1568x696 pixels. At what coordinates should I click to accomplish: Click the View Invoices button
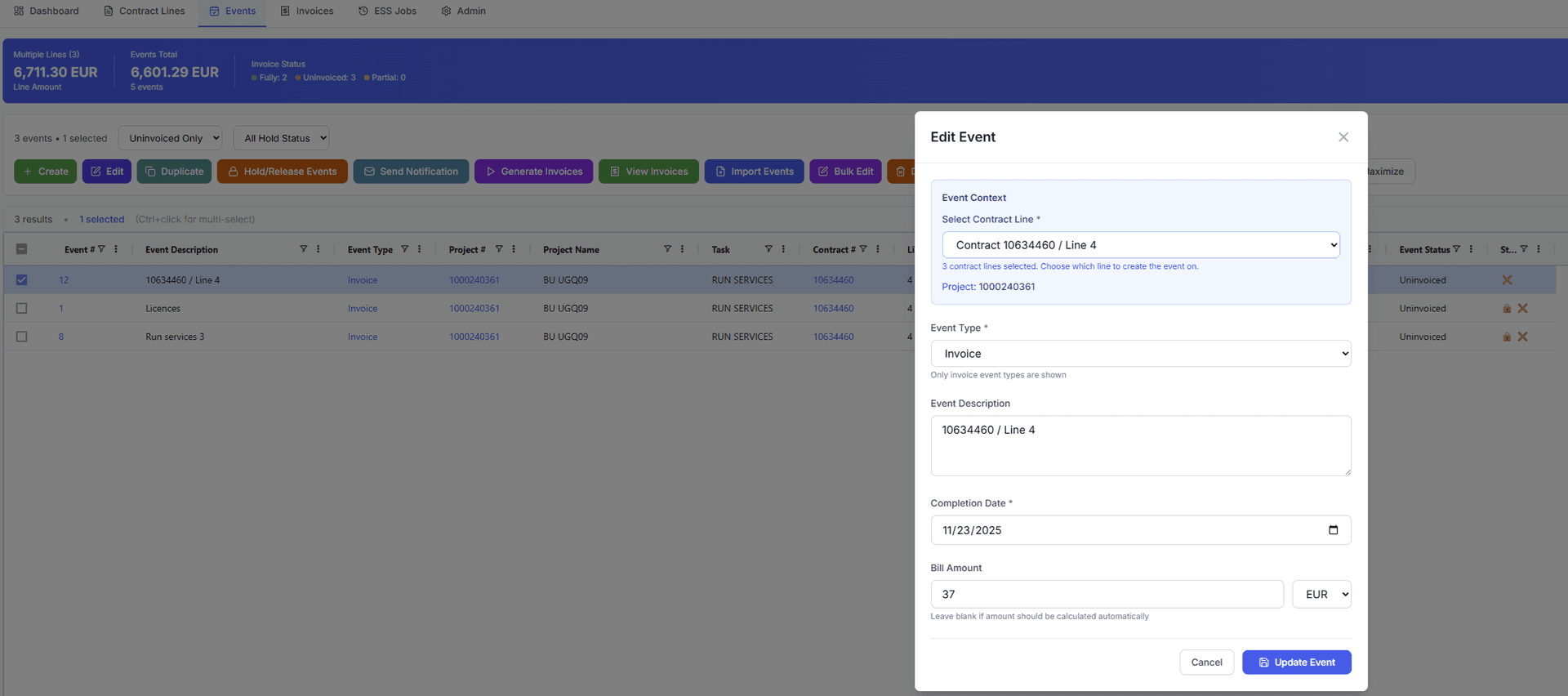(x=648, y=172)
